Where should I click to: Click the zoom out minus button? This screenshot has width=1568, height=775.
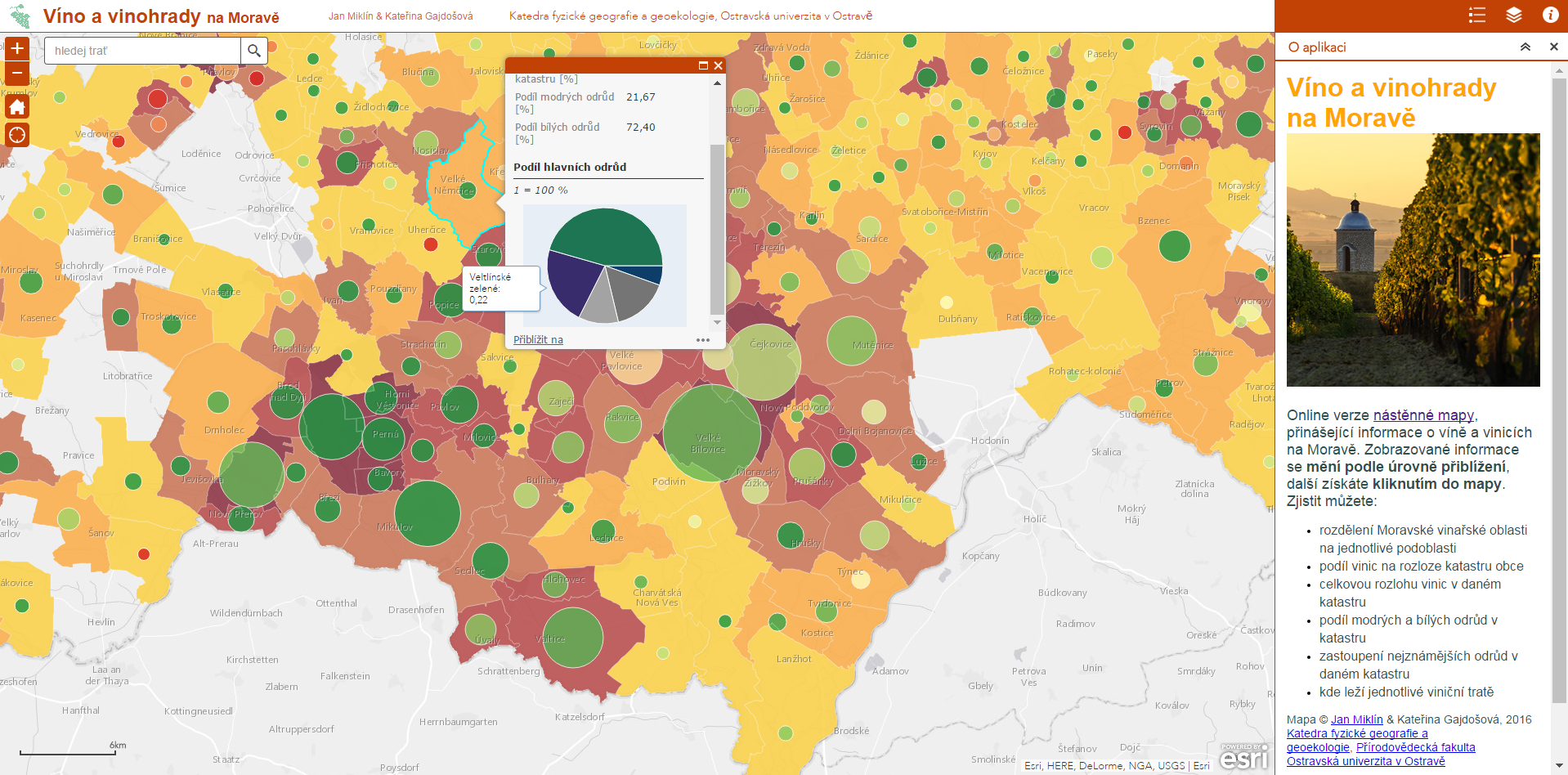pyautogui.click(x=17, y=74)
